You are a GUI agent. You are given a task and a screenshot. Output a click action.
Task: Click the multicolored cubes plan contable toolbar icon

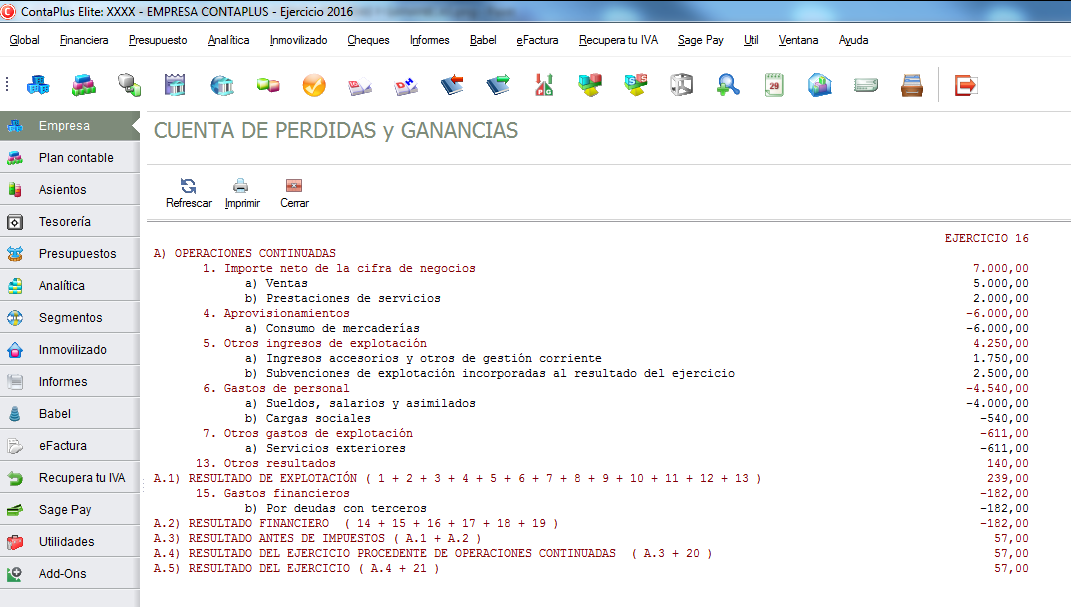click(84, 85)
